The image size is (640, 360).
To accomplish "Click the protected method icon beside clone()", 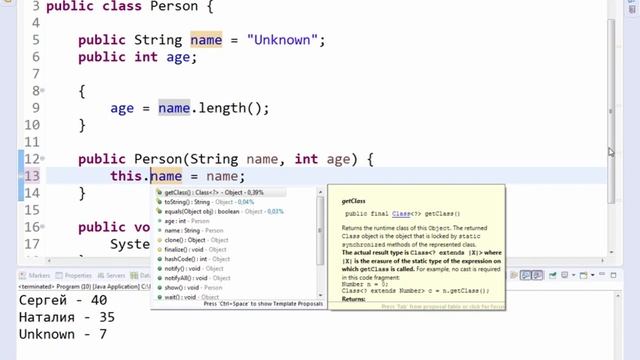I will (x=160, y=240).
